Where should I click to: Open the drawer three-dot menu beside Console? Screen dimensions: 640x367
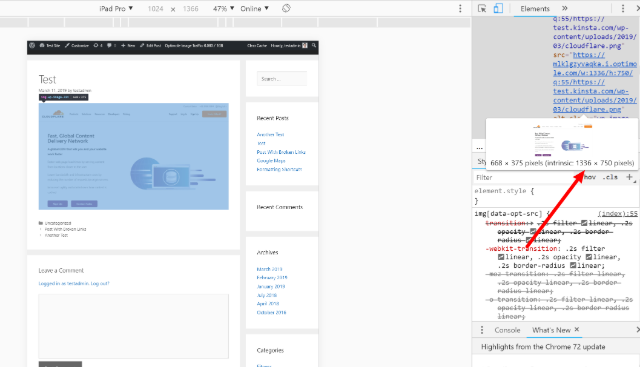click(x=482, y=330)
